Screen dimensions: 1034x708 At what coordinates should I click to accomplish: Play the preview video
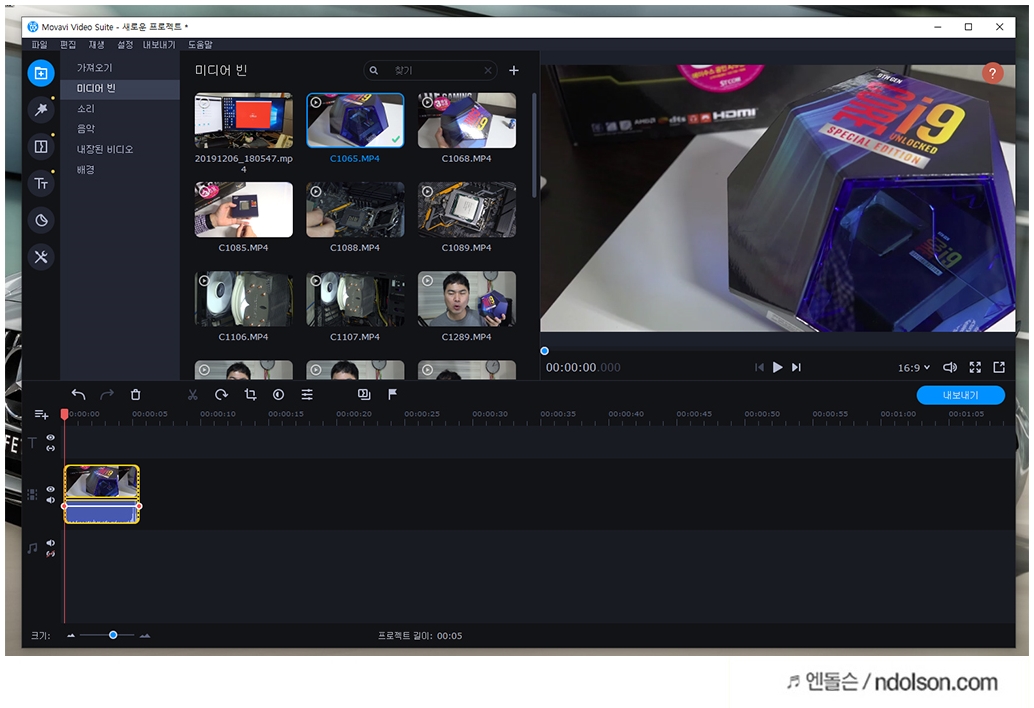tap(777, 367)
